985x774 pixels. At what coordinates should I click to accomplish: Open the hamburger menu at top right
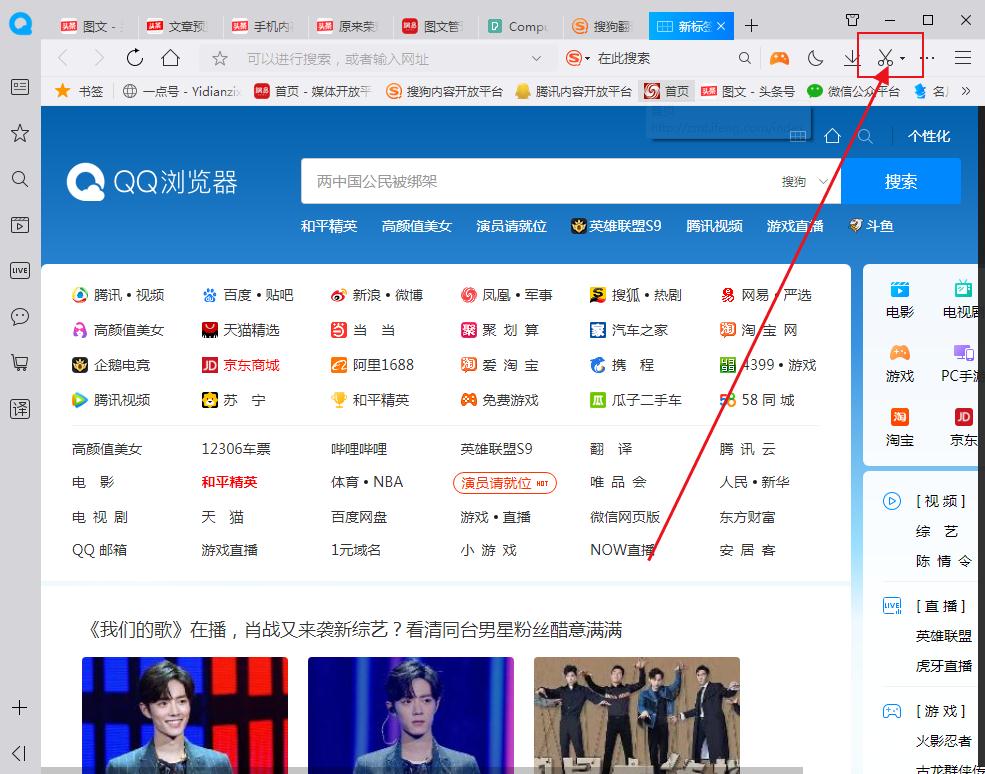[962, 58]
